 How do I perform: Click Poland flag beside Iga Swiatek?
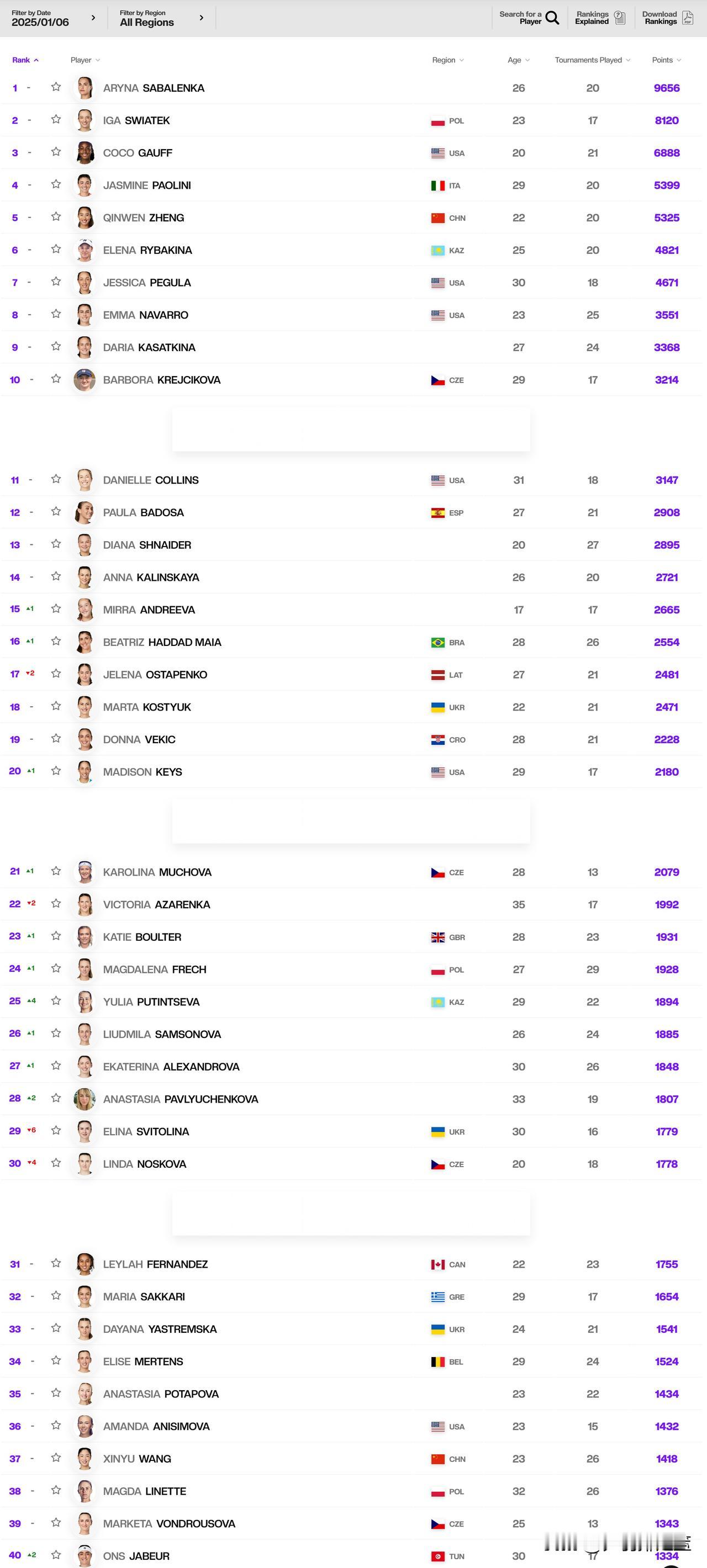click(x=438, y=121)
